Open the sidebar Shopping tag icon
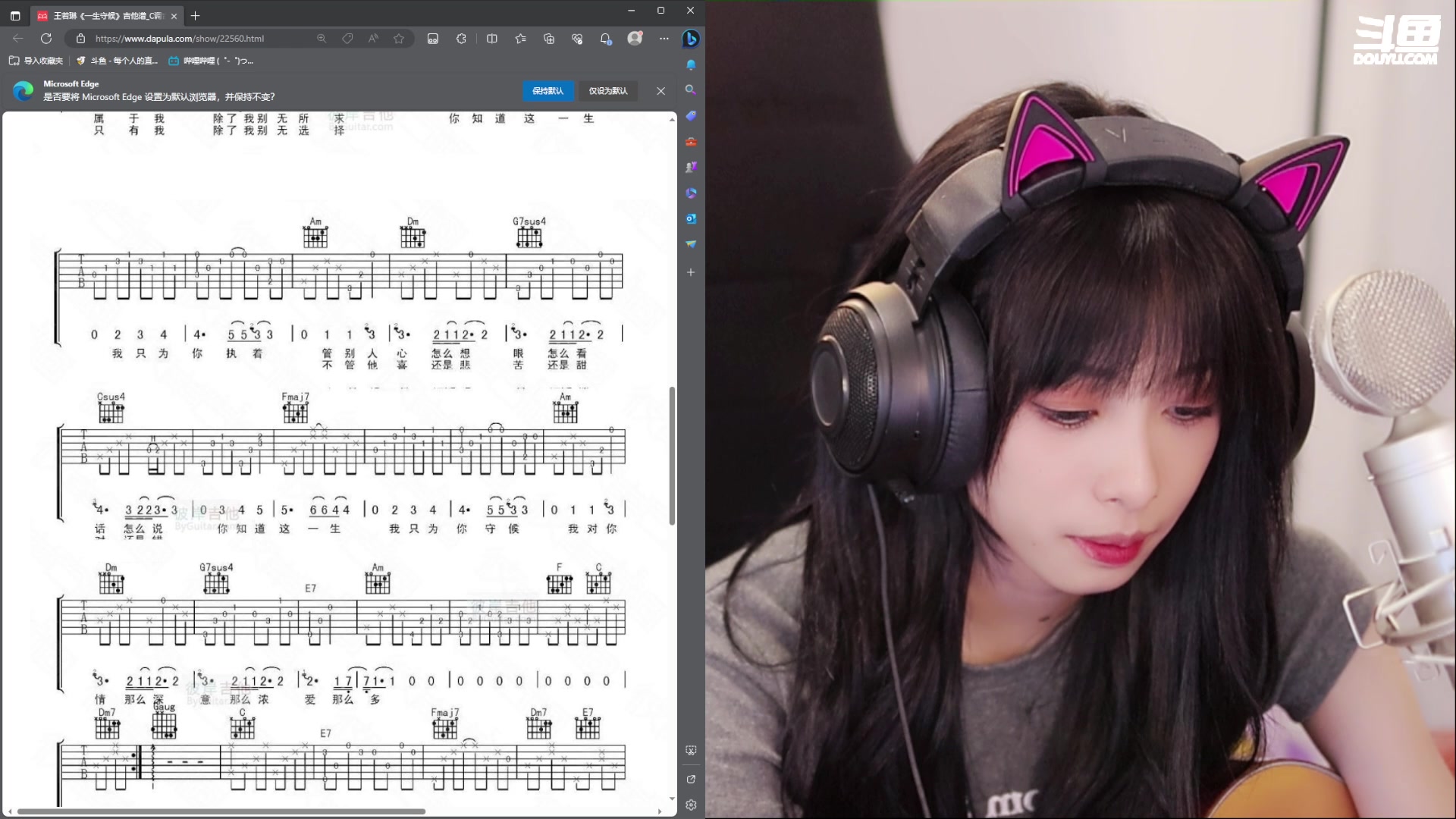 [691, 115]
